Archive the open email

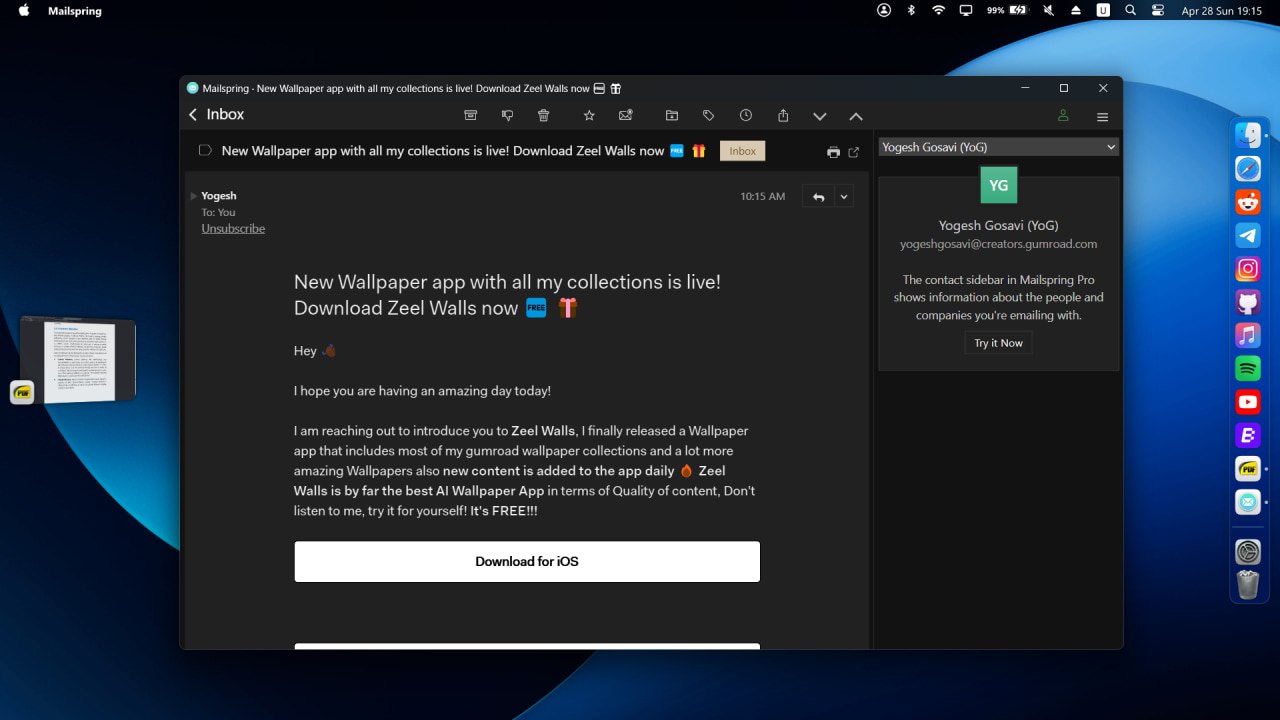471,116
